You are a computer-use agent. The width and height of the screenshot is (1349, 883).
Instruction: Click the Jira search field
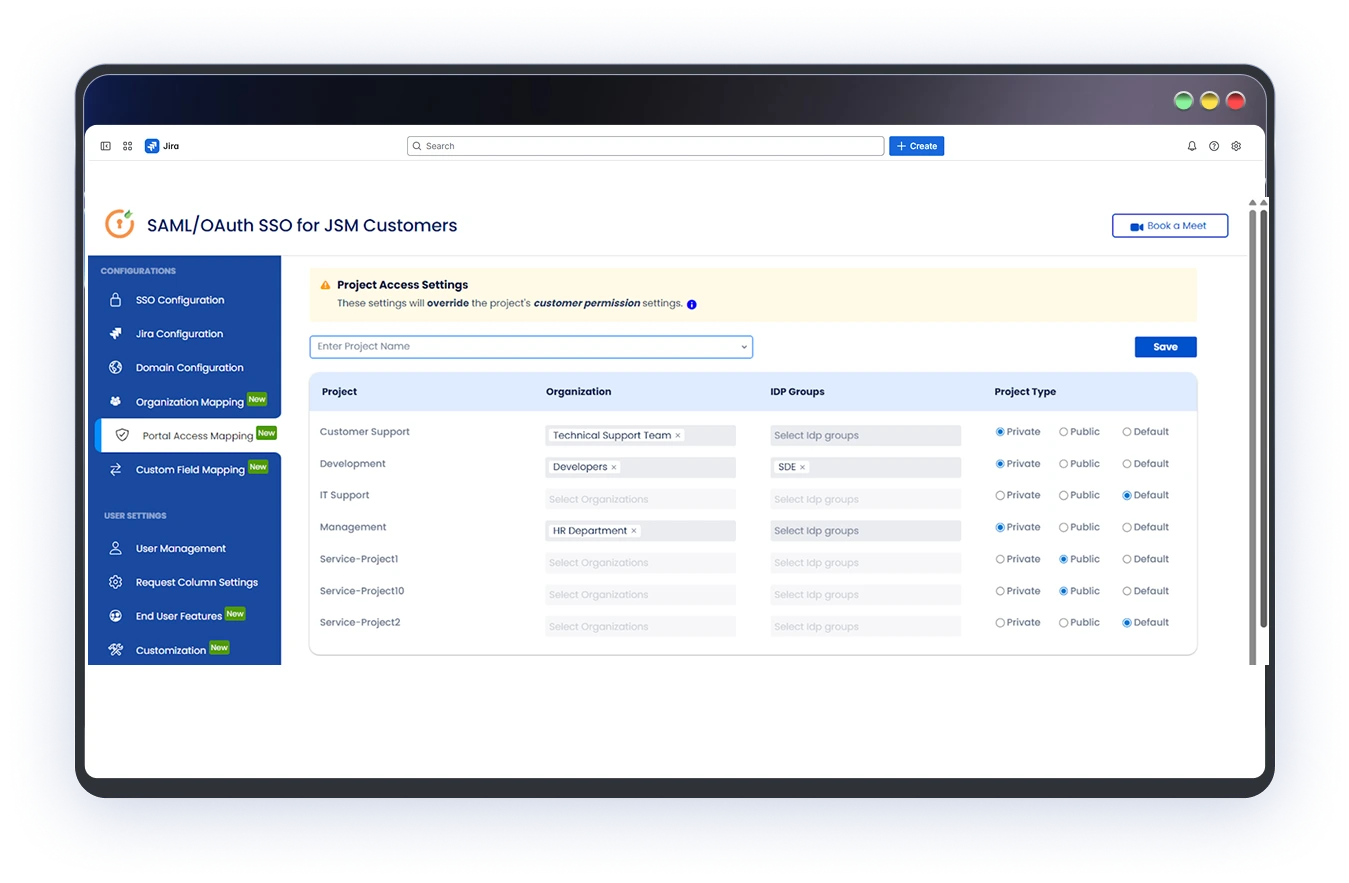tap(646, 146)
